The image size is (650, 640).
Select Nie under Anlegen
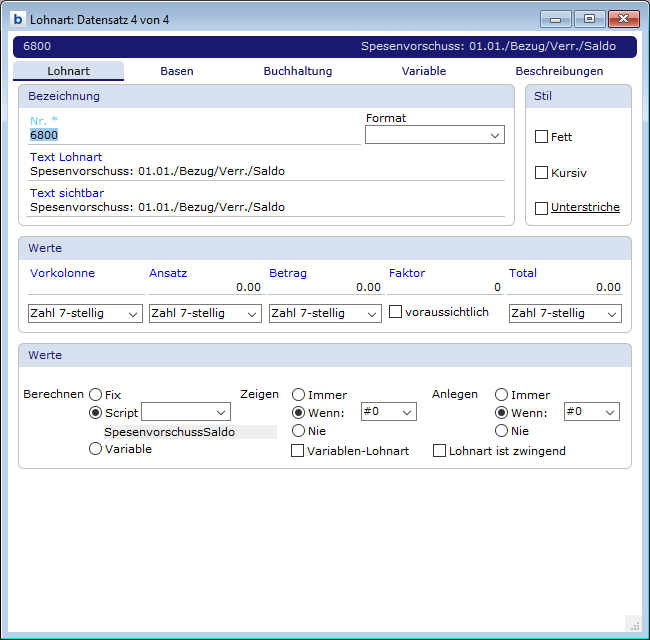pos(502,431)
